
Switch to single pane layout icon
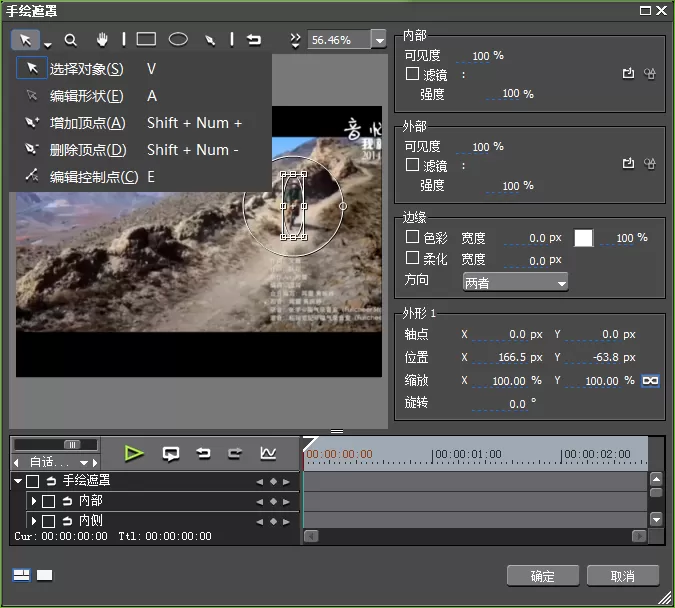tap(44, 575)
